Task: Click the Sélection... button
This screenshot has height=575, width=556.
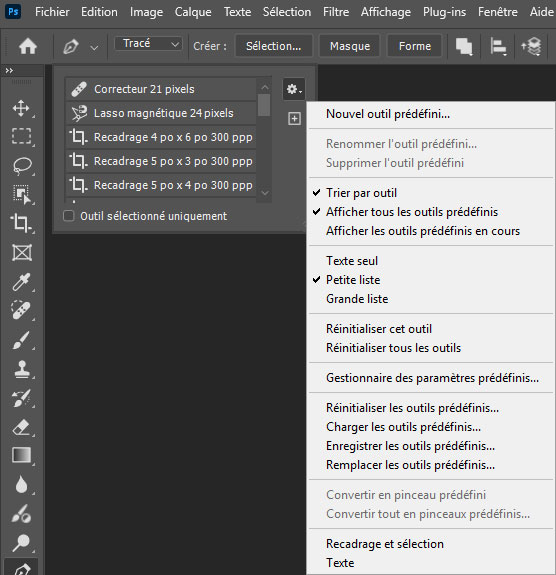Action: pos(273,46)
